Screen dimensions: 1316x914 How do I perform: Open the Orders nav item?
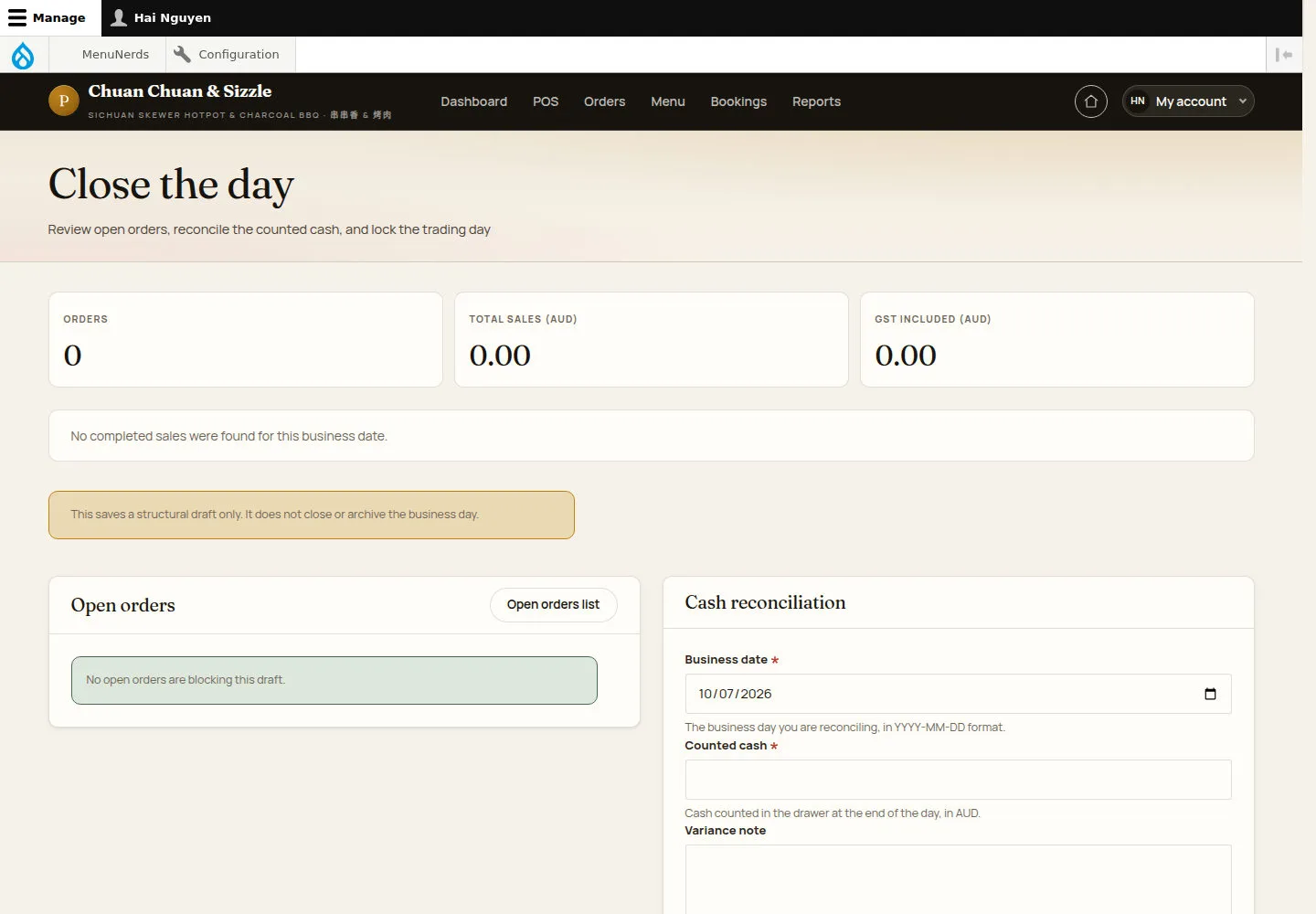point(605,101)
